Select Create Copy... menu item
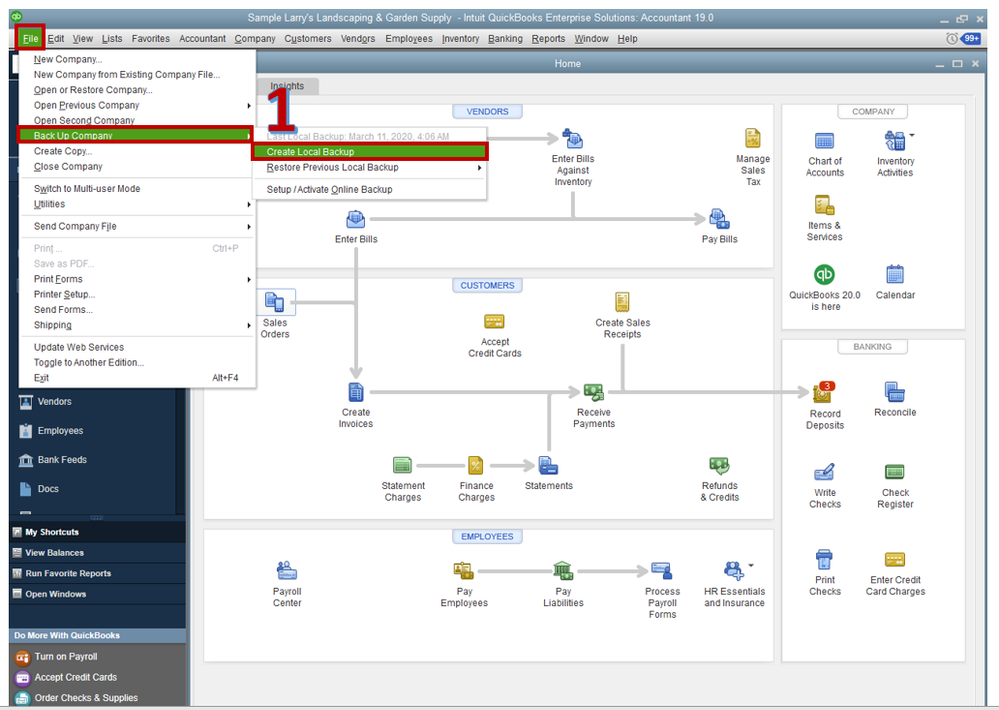The height and width of the screenshot is (710, 999). tap(137, 151)
